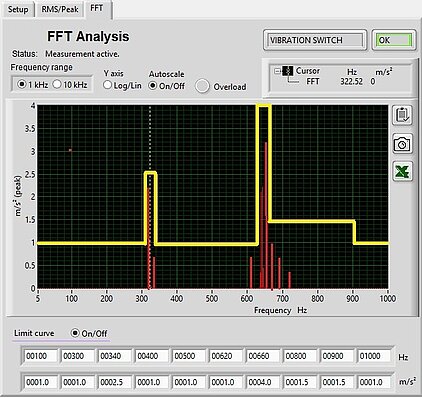Click the tallest red peak near 650 Hz
This screenshot has width=422, height=398.
[x=266, y=215]
